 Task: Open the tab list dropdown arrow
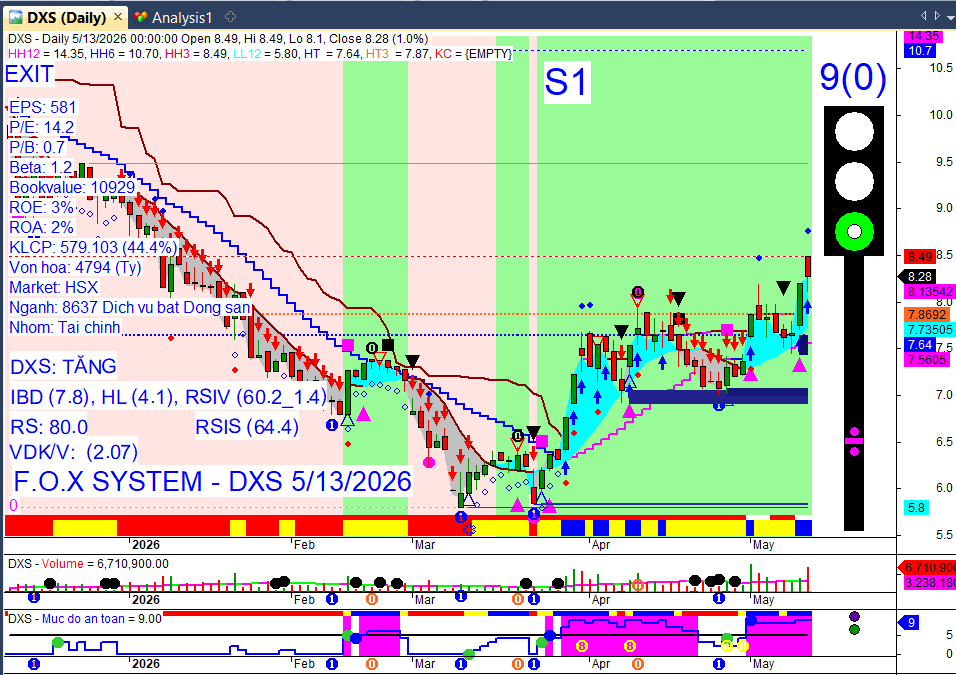[951, 16]
